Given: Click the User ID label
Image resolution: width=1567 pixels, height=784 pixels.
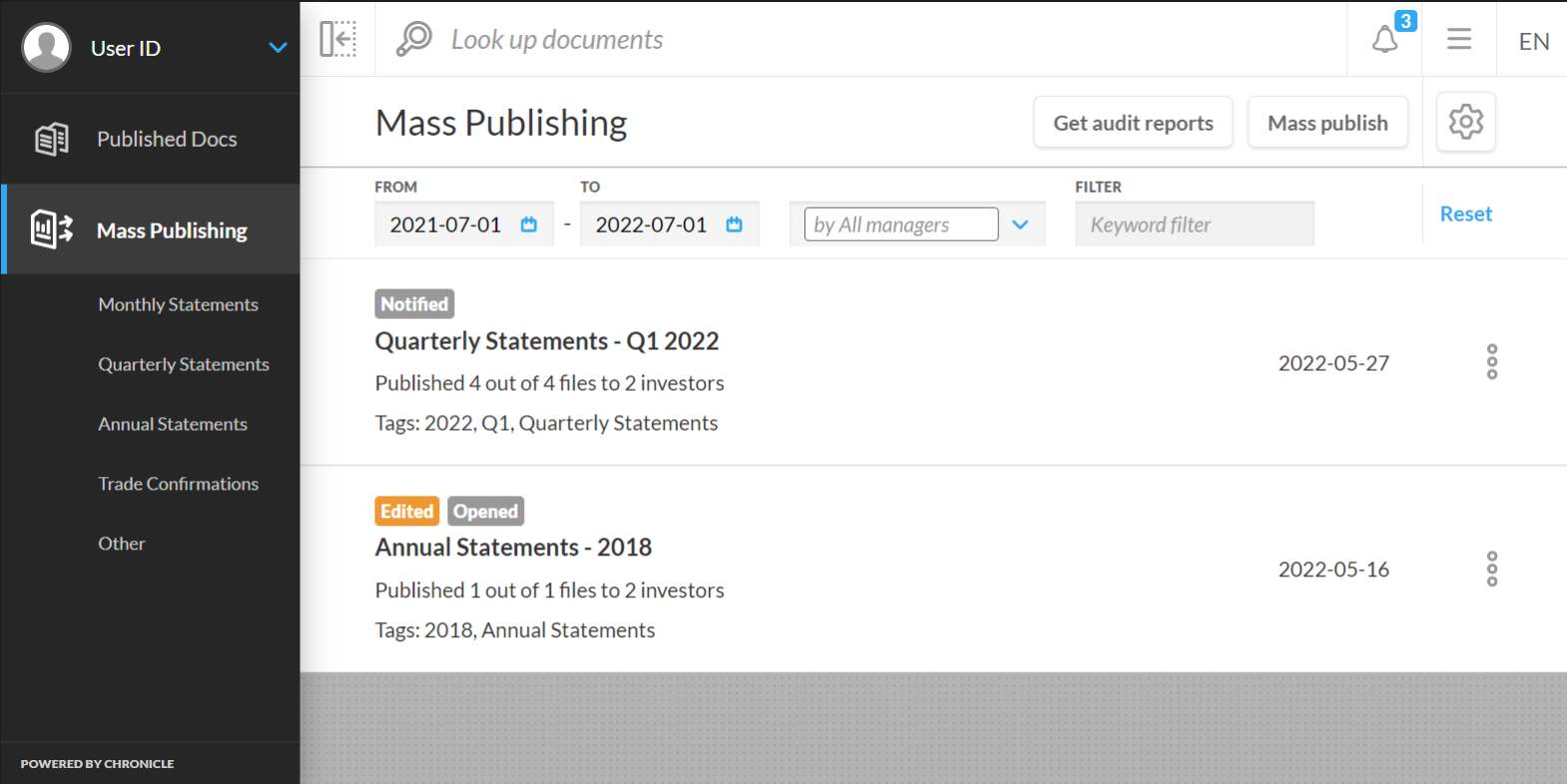Looking at the screenshot, I should click(126, 48).
